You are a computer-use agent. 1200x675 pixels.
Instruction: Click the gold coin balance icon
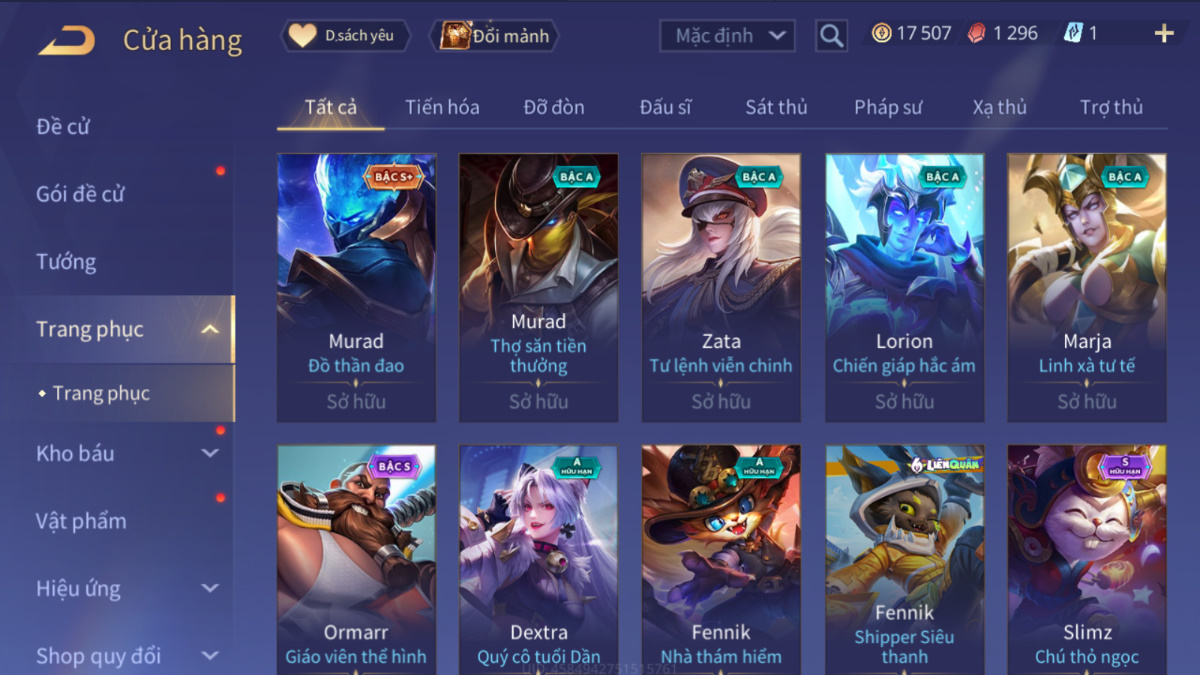(x=881, y=34)
